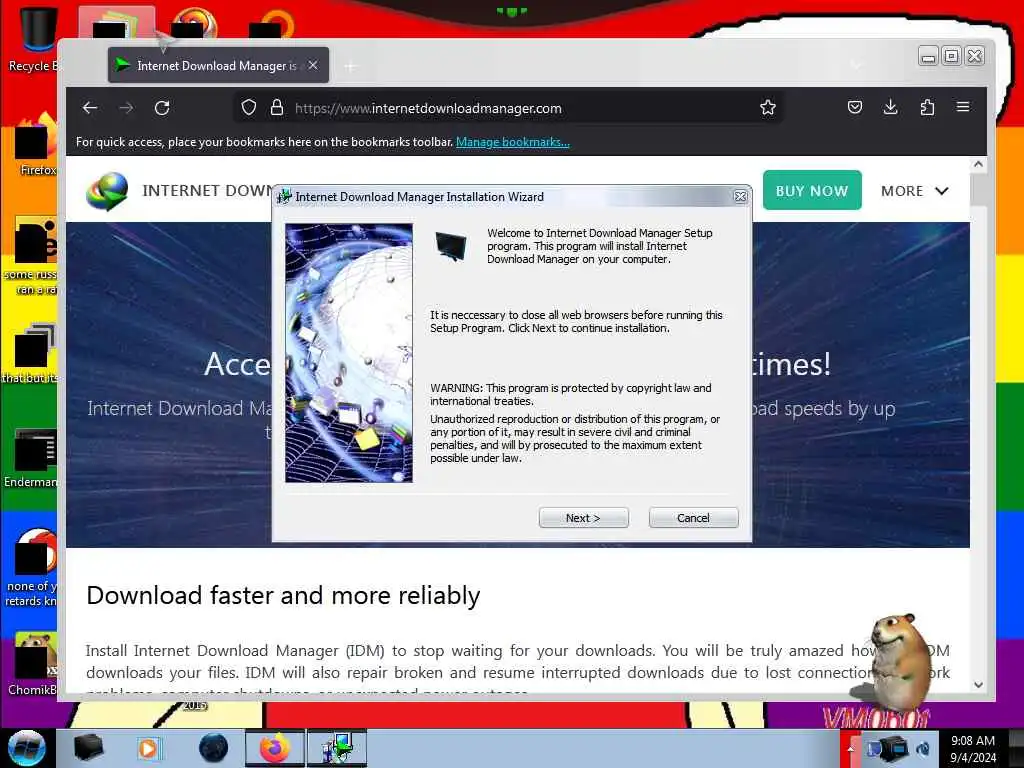1024x768 pixels.
Task: Click the volume icon in the system tray
Action: click(x=923, y=749)
